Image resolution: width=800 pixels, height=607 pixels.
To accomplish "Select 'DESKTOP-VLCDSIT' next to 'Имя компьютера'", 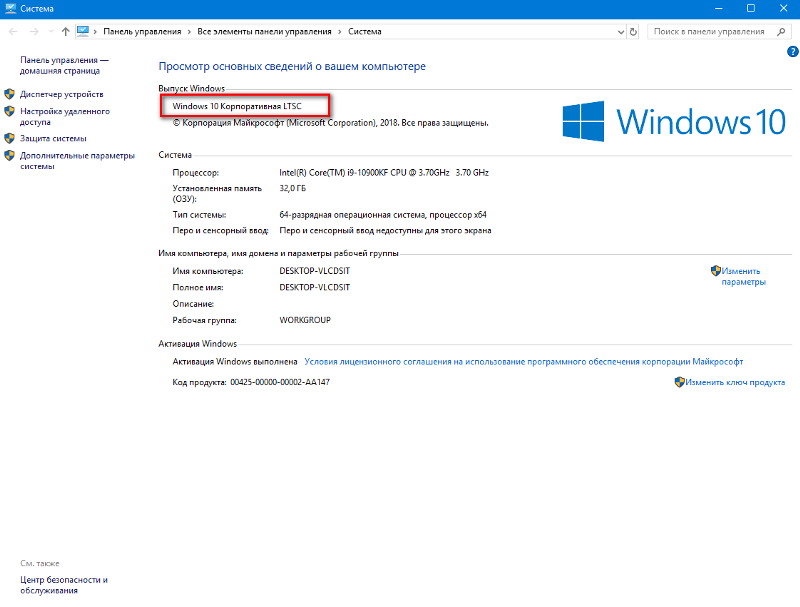I will coord(314,271).
